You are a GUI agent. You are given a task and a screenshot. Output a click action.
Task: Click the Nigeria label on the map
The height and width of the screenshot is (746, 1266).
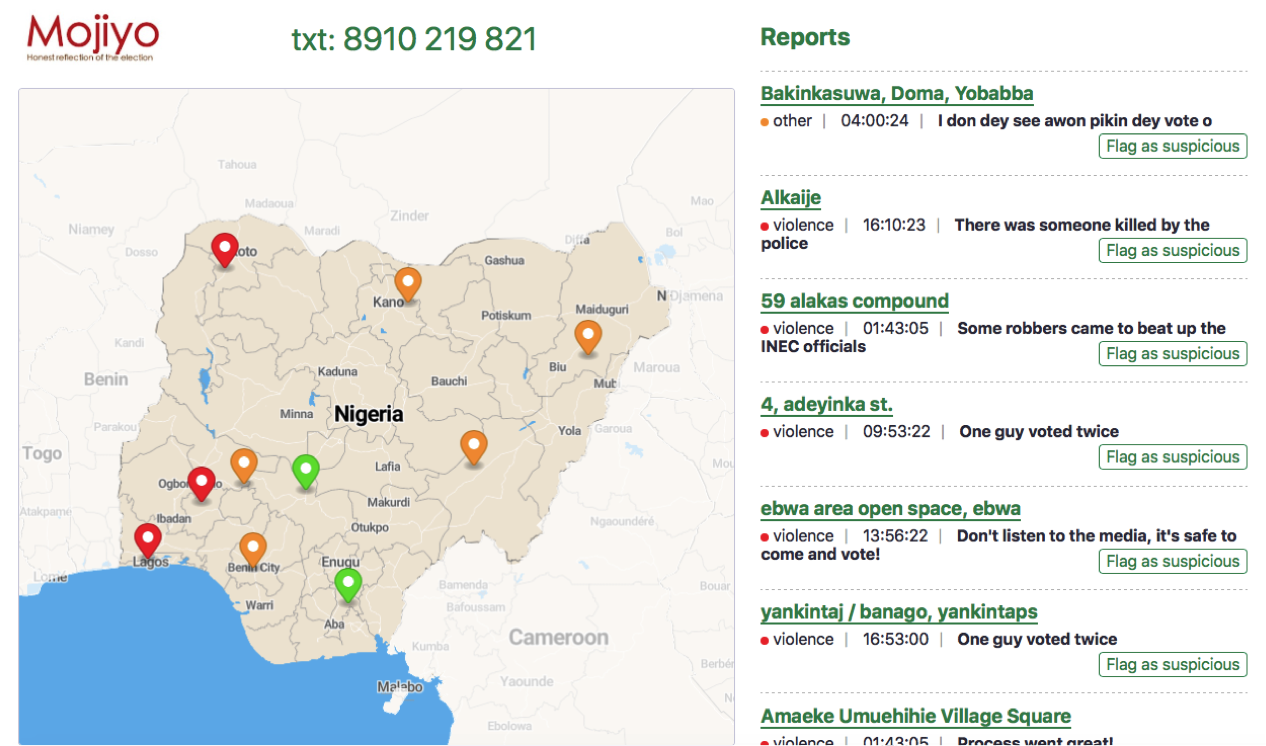[369, 414]
